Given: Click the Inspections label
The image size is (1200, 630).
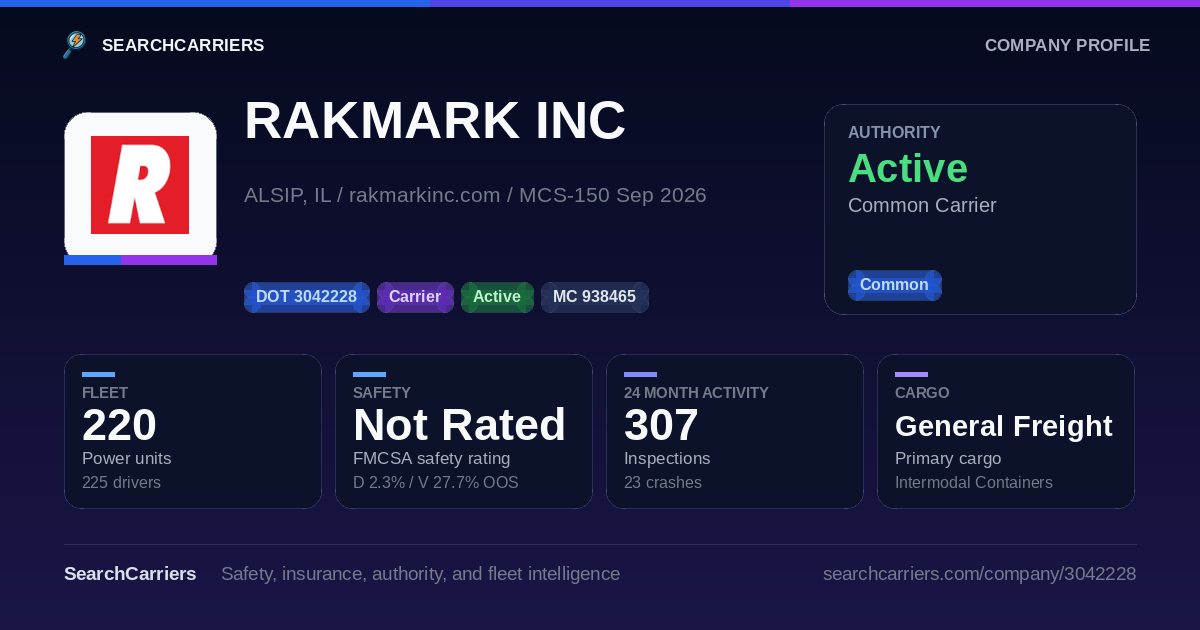Looking at the screenshot, I should pyautogui.click(x=667, y=459).
